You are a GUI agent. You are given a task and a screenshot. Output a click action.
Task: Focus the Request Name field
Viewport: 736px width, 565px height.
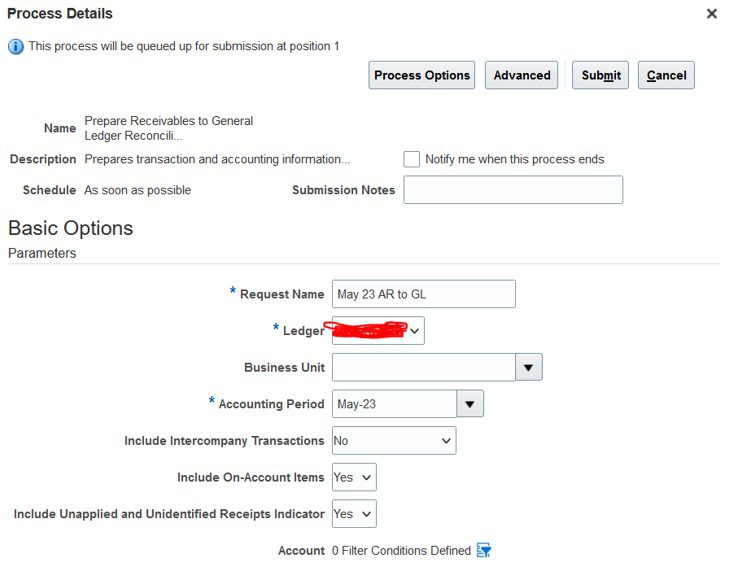click(x=423, y=294)
